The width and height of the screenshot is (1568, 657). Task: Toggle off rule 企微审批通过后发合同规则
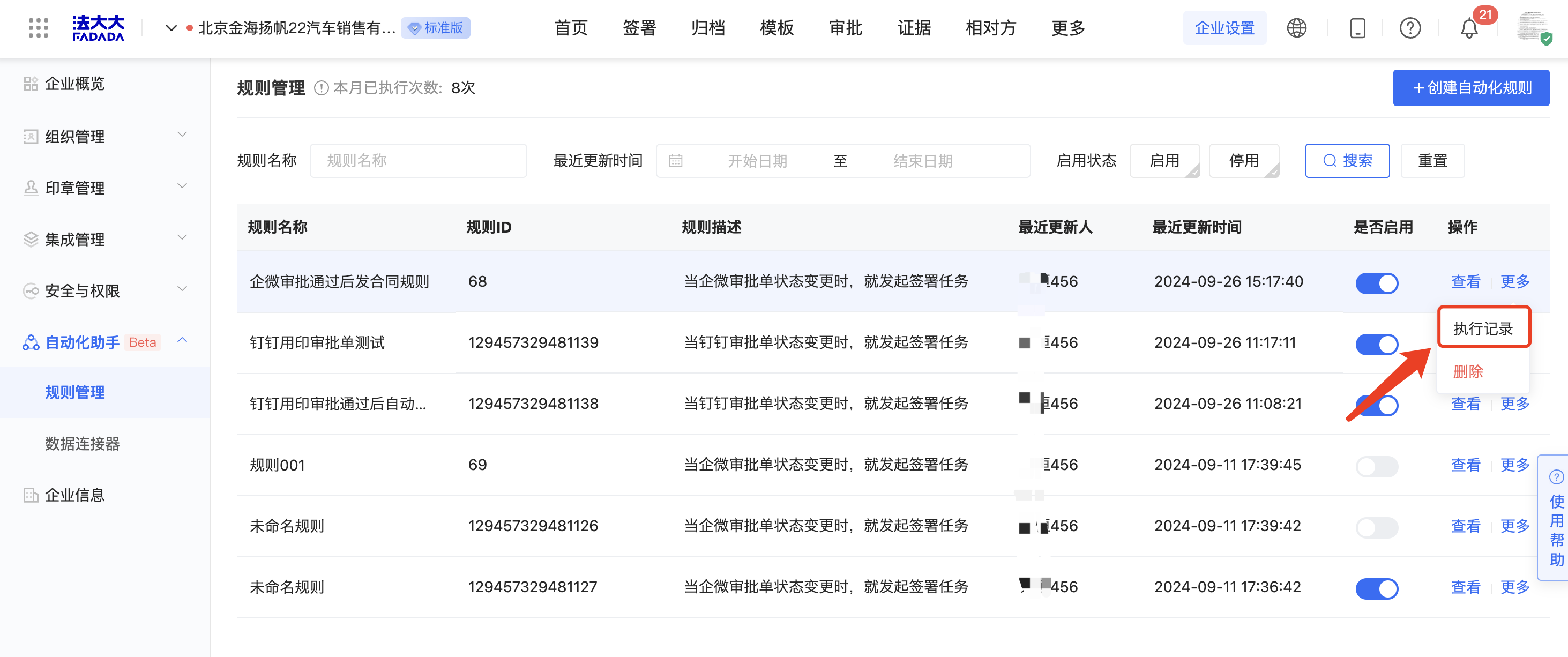[1377, 283]
